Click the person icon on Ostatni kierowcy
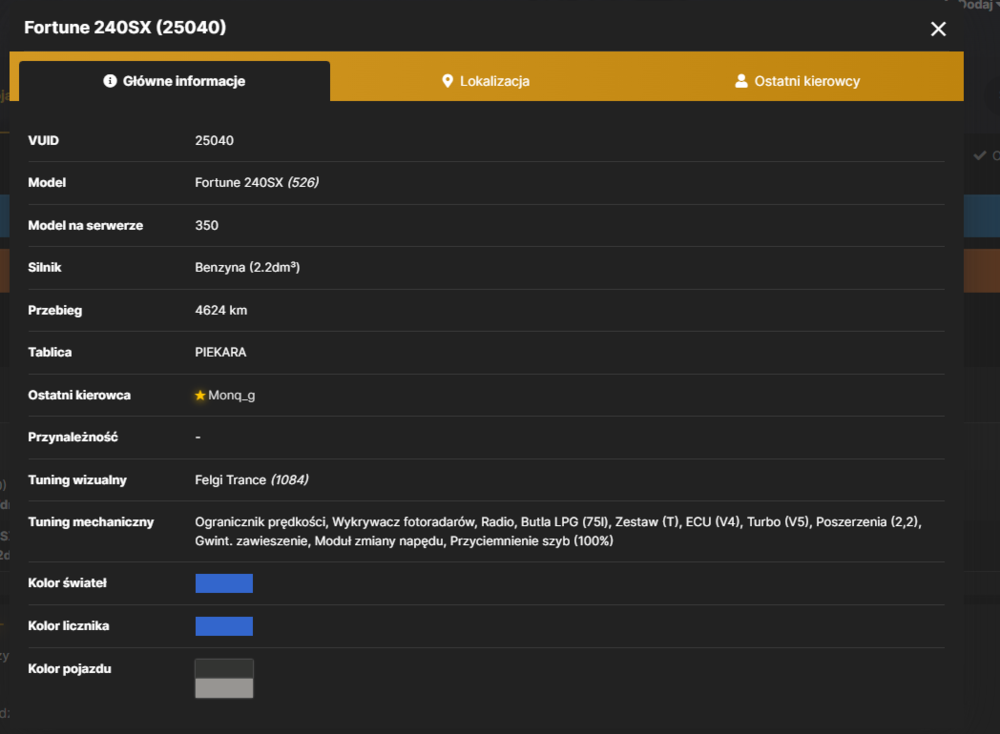This screenshot has height=734, width=1000. 741,81
